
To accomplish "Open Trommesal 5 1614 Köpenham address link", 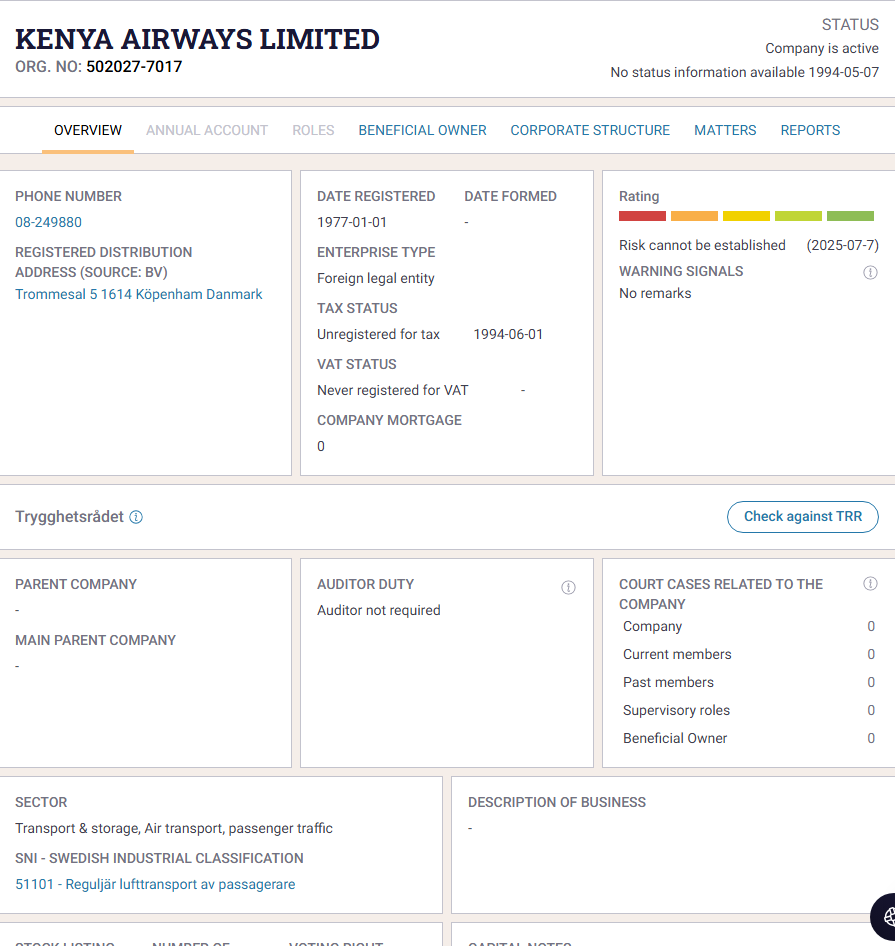I will click(x=139, y=294).
